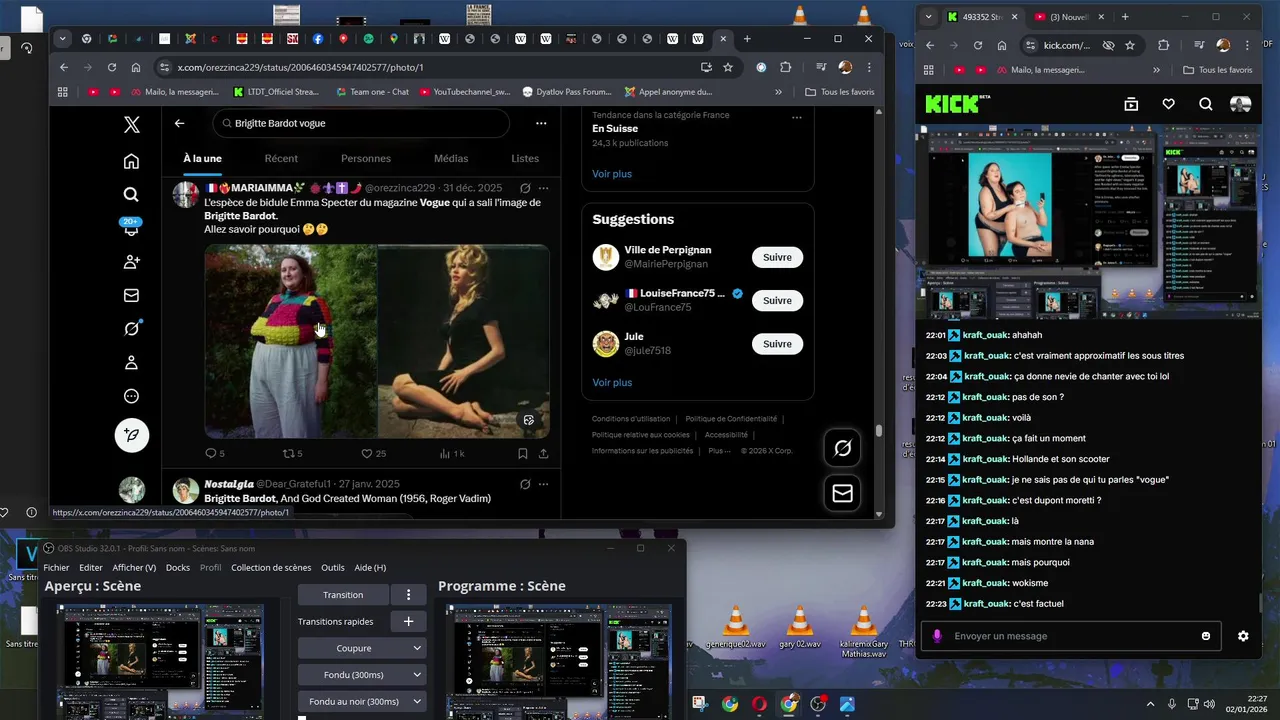The image size is (1280, 720).
Task: Click the x.com address bar URL
Action: coord(300,67)
